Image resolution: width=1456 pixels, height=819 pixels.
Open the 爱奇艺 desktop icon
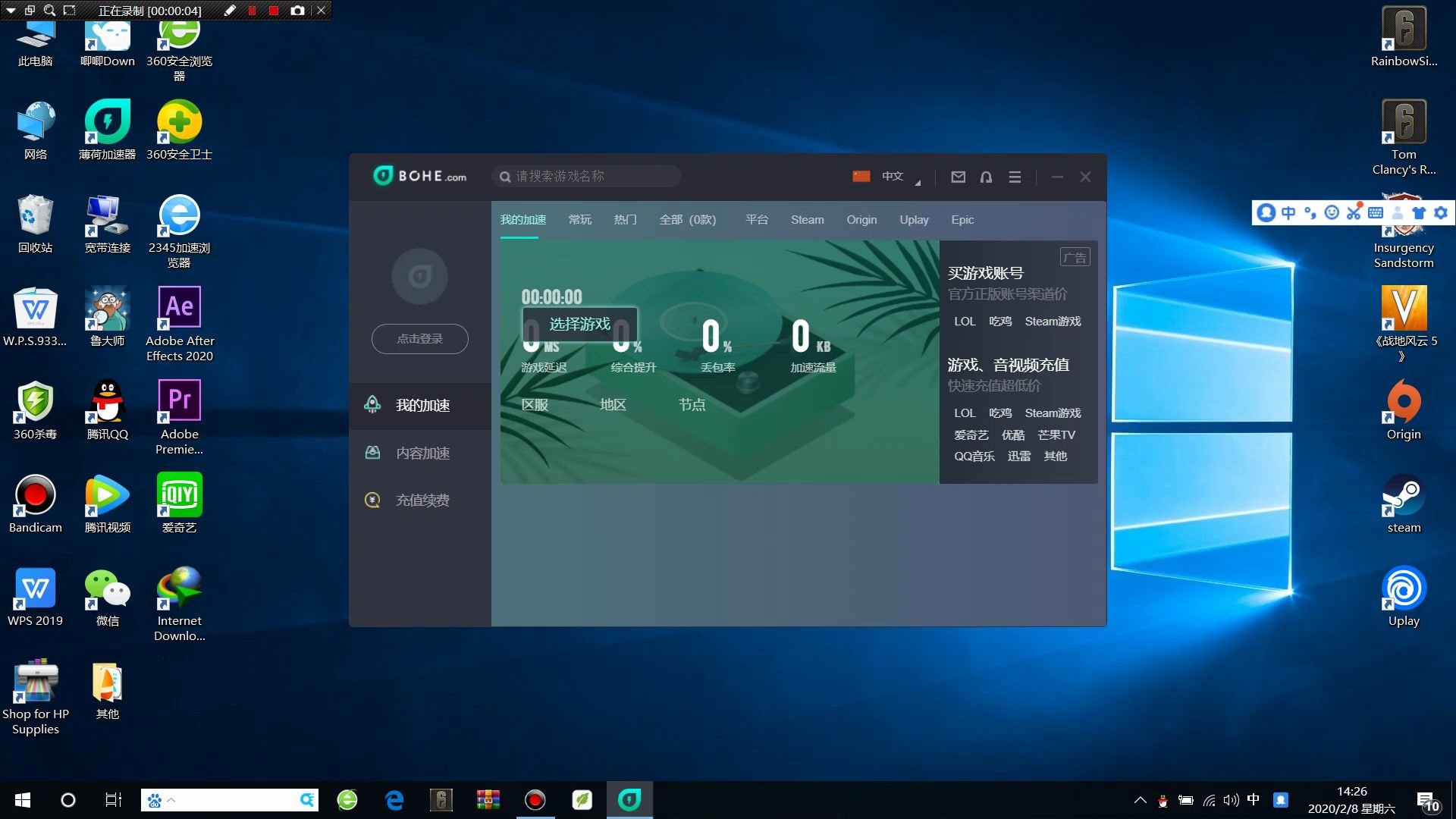coord(180,503)
